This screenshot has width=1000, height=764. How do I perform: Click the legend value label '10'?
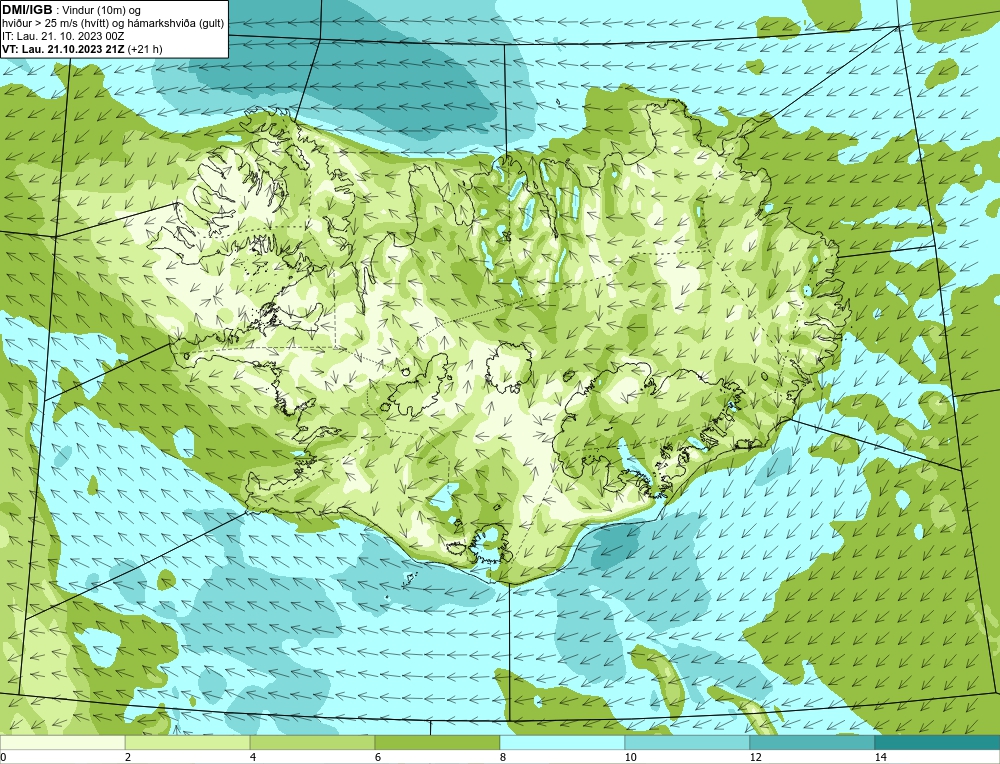pyautogui.click(x=630, y=758)
